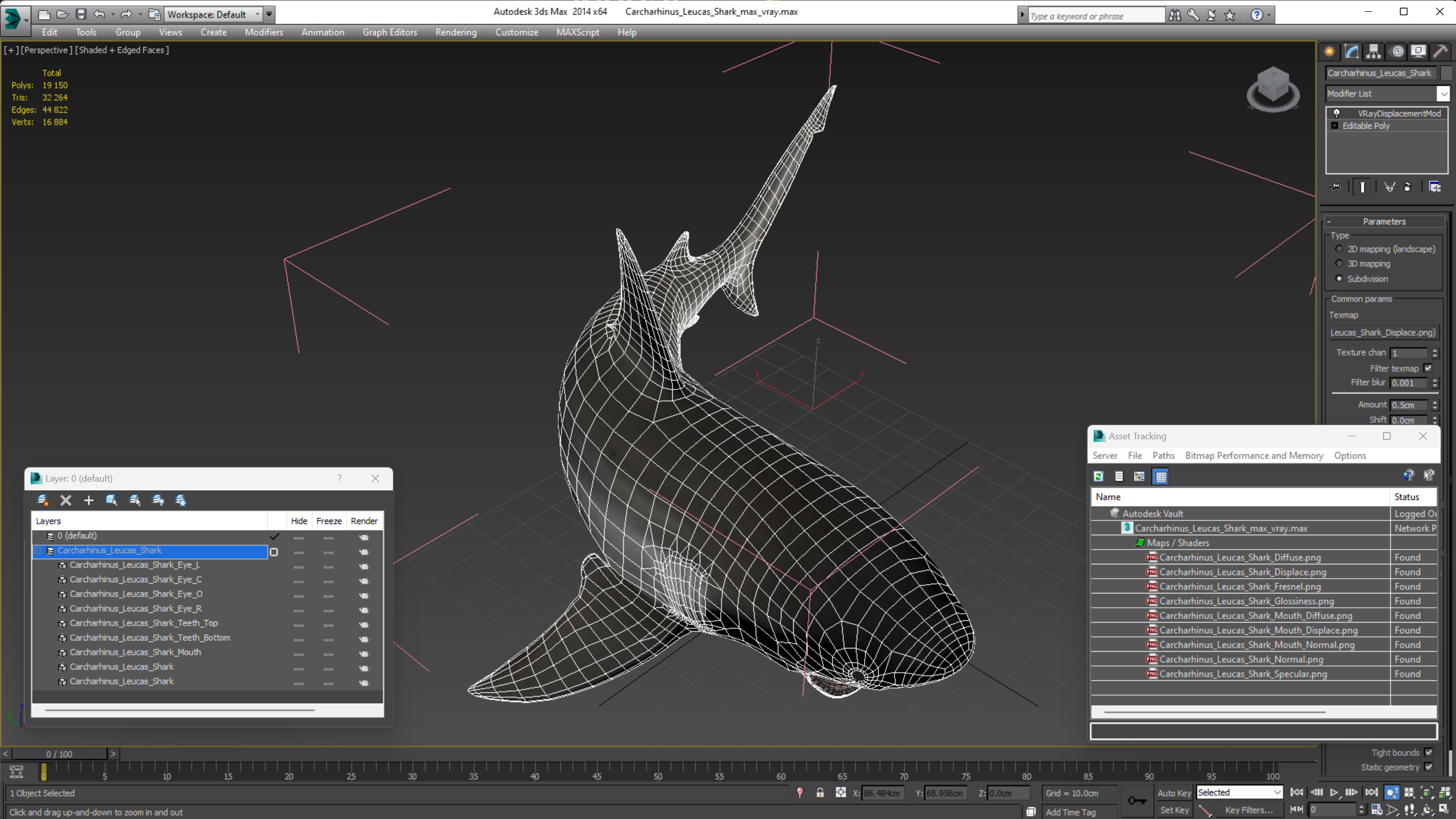The width and height of the screenshot is (1456, 819).
Task: Open the Modifiers menu
Action: (263, 31)
